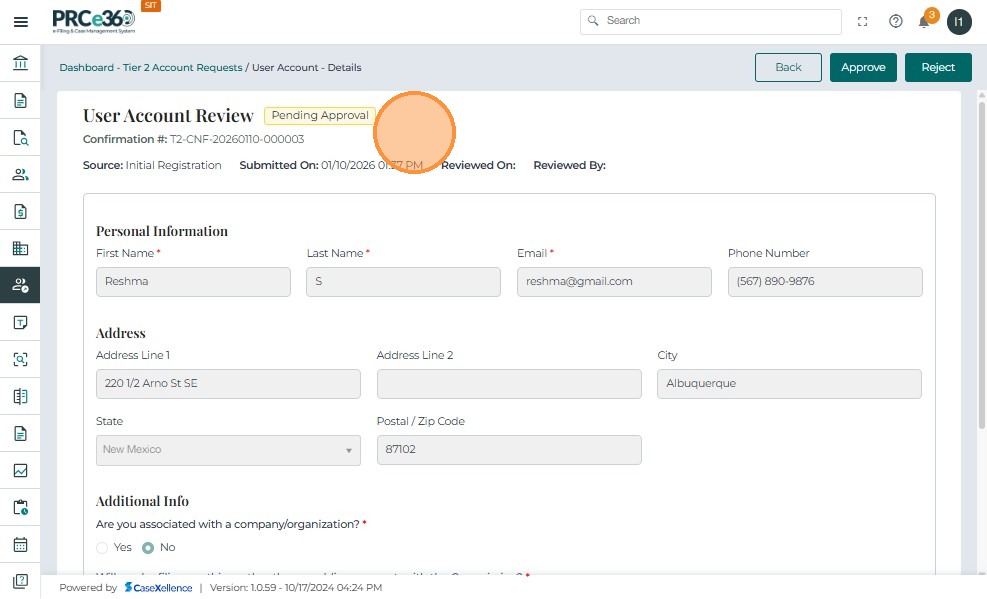Screen dimensions: 987x599
Task: Open the document icon above the chart icon
Action: tap(20, 434)
